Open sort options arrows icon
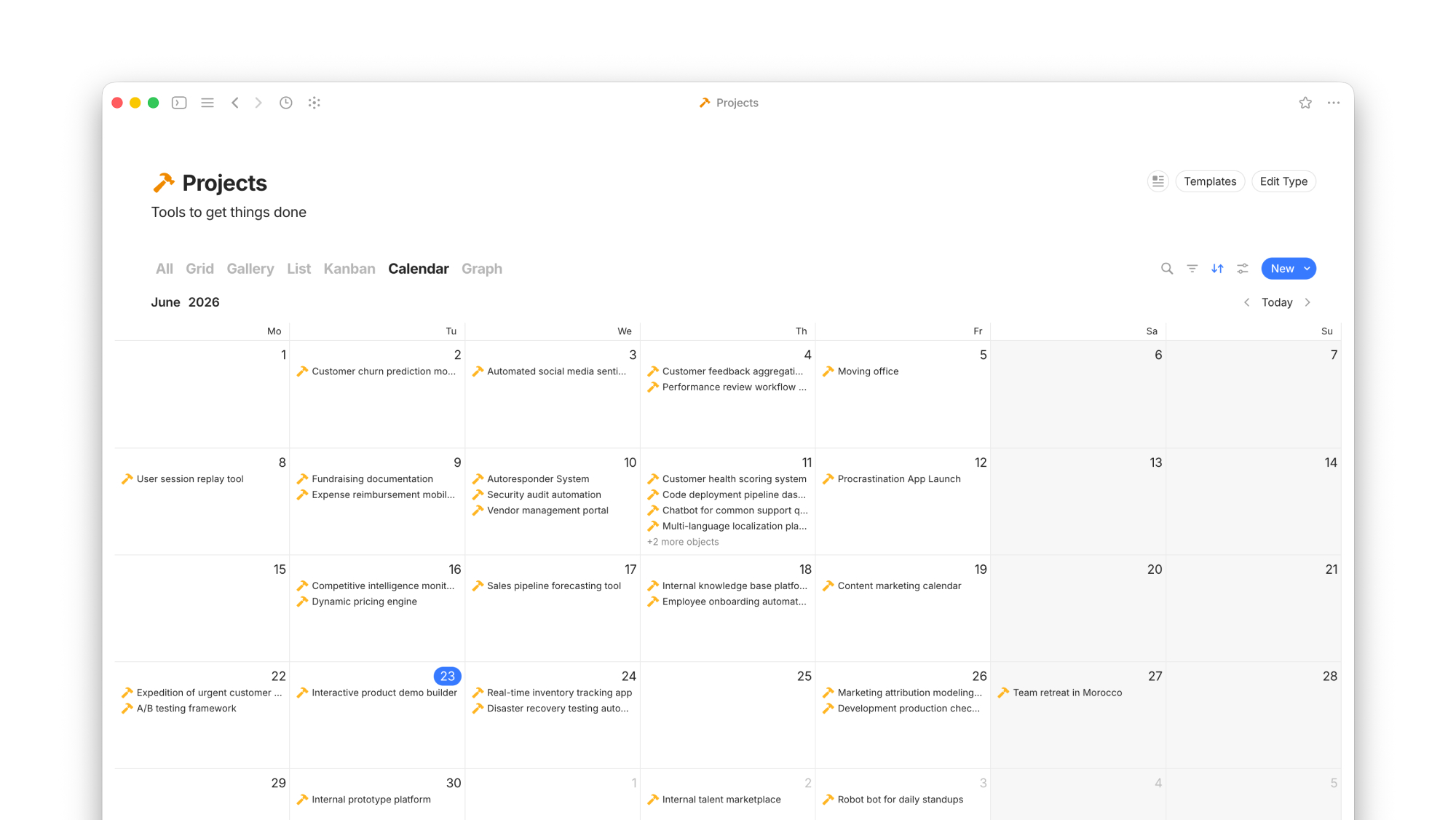1456x820 pixels. coord(1217,269)
